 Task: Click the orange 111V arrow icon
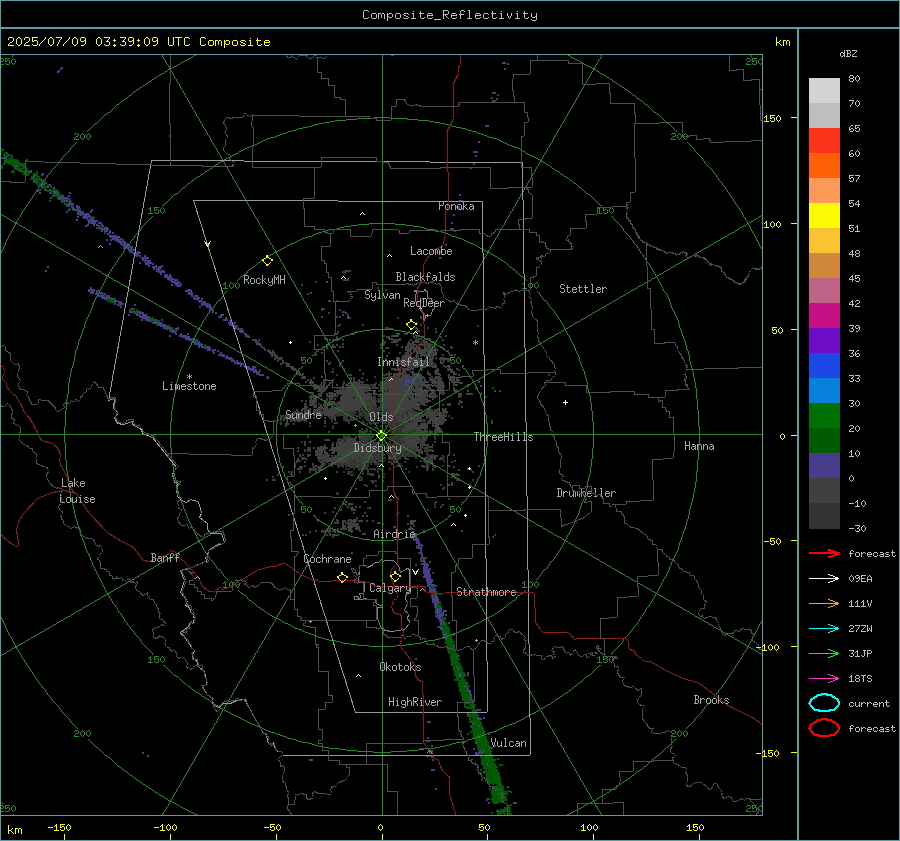pos(824,603)
